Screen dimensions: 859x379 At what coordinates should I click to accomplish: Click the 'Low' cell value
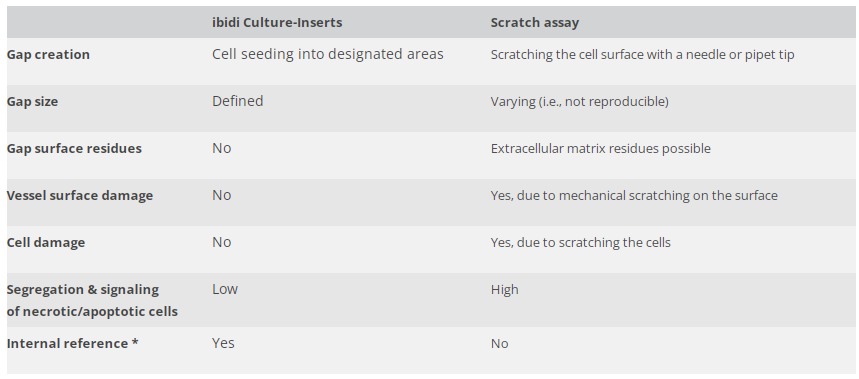[x=225, y=289]
